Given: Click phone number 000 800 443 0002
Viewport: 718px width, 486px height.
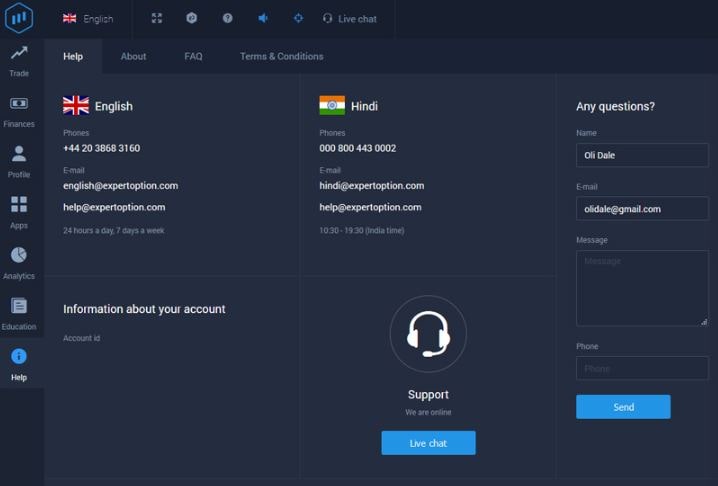Looking at the screenshot, I should 358,148.
